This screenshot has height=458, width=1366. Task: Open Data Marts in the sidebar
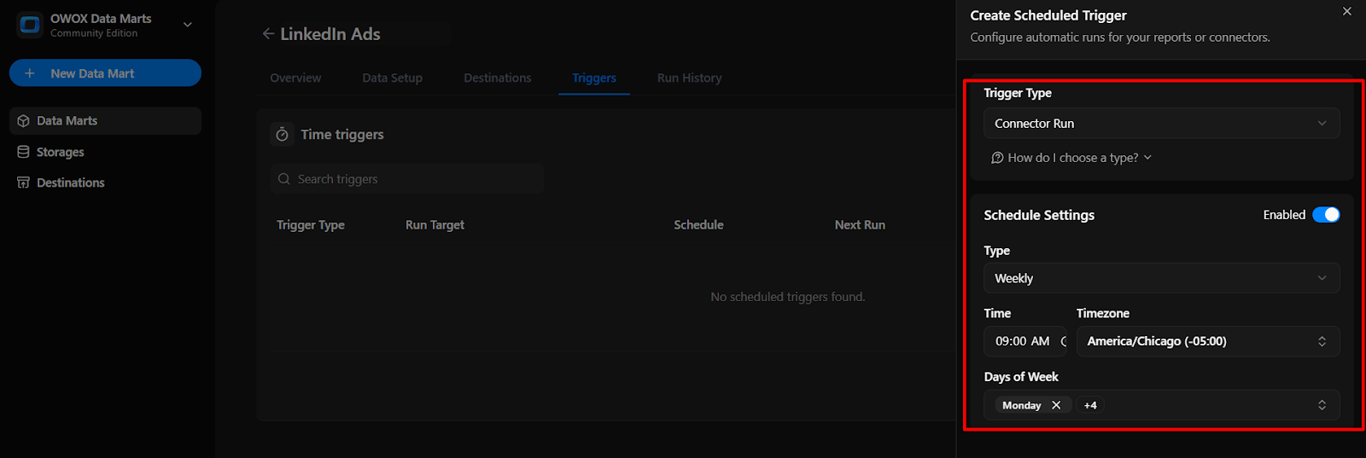pos(105,121)
